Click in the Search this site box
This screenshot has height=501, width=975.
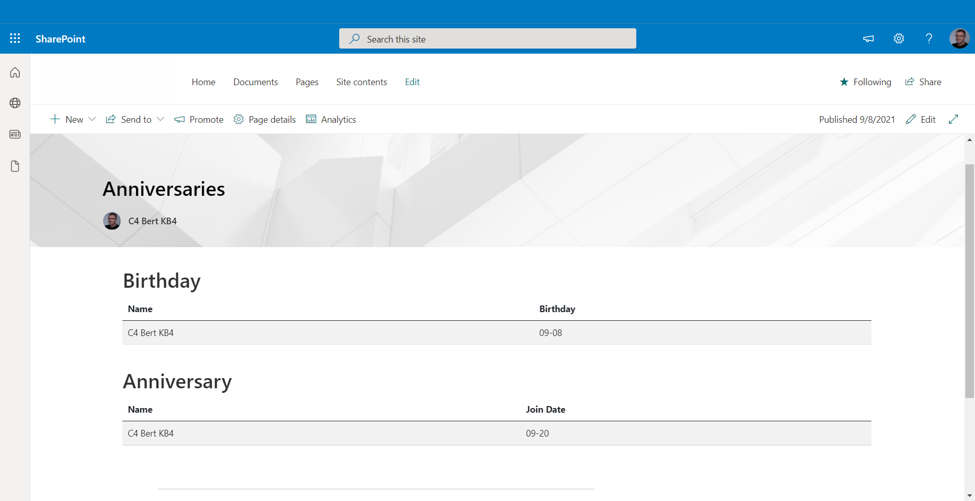click(x=487, y=39)
